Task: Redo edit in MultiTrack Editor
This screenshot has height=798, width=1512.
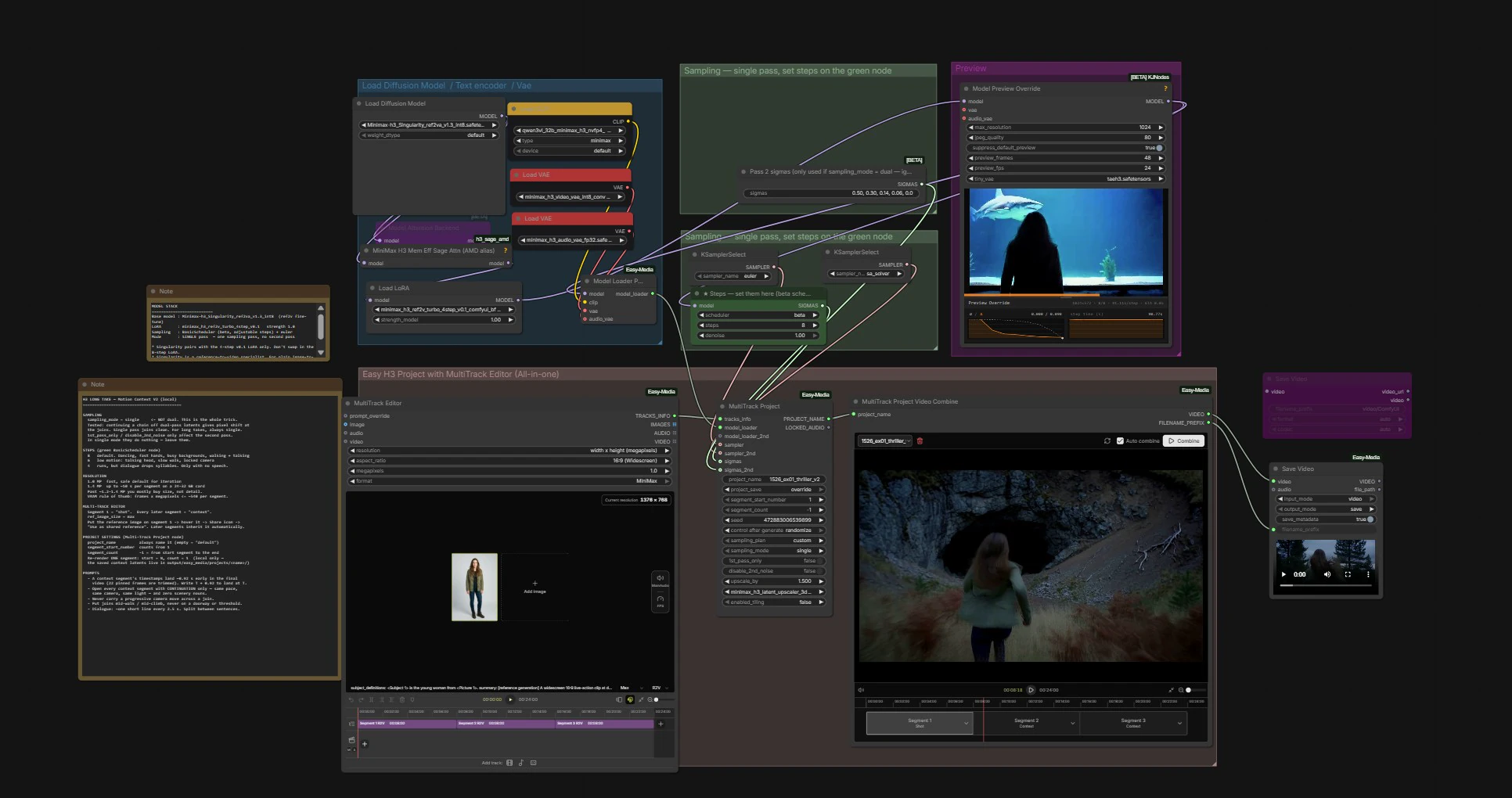Action: pos(361,699)
